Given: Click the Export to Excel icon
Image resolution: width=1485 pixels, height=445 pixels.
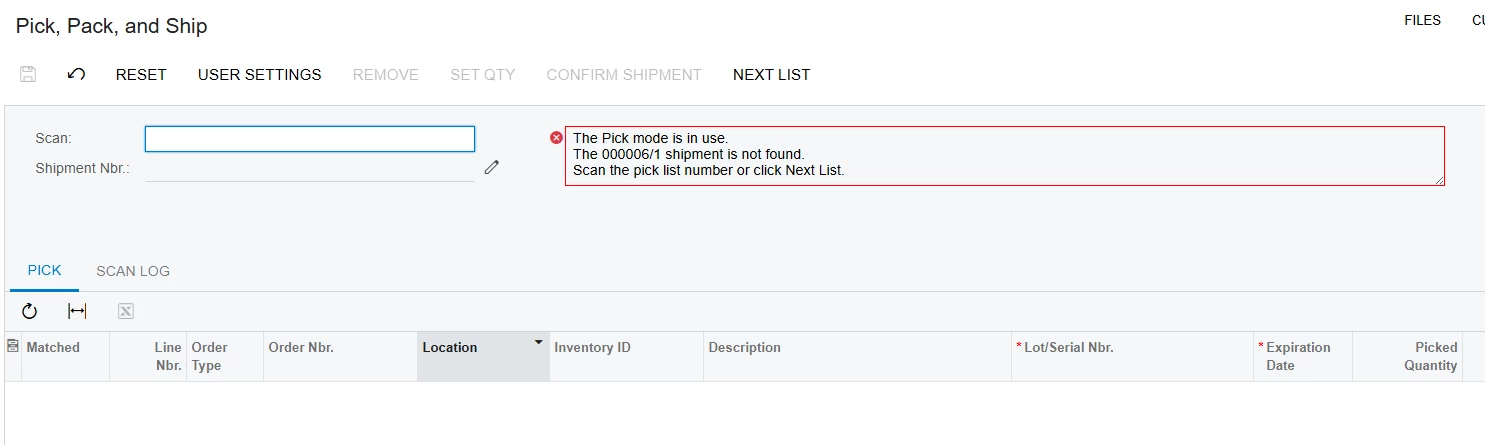Looking at the screenshot, I should [x=126, y=311].
